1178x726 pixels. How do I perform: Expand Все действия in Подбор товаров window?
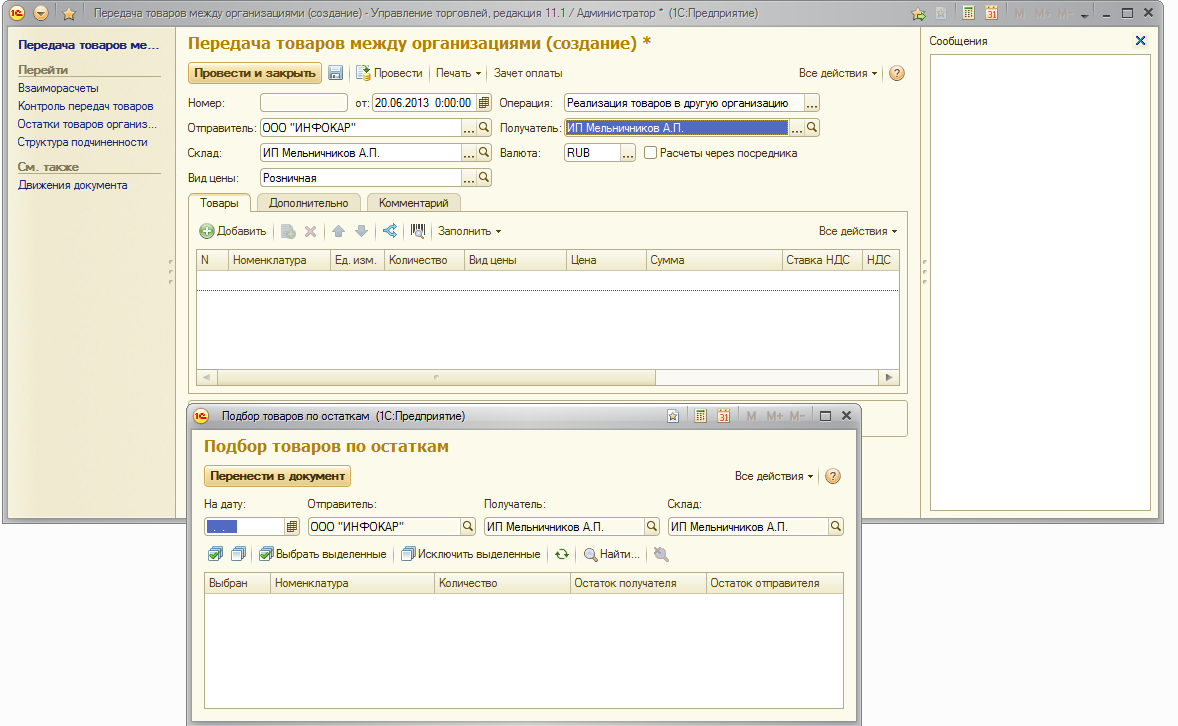[x=774, y=476]
